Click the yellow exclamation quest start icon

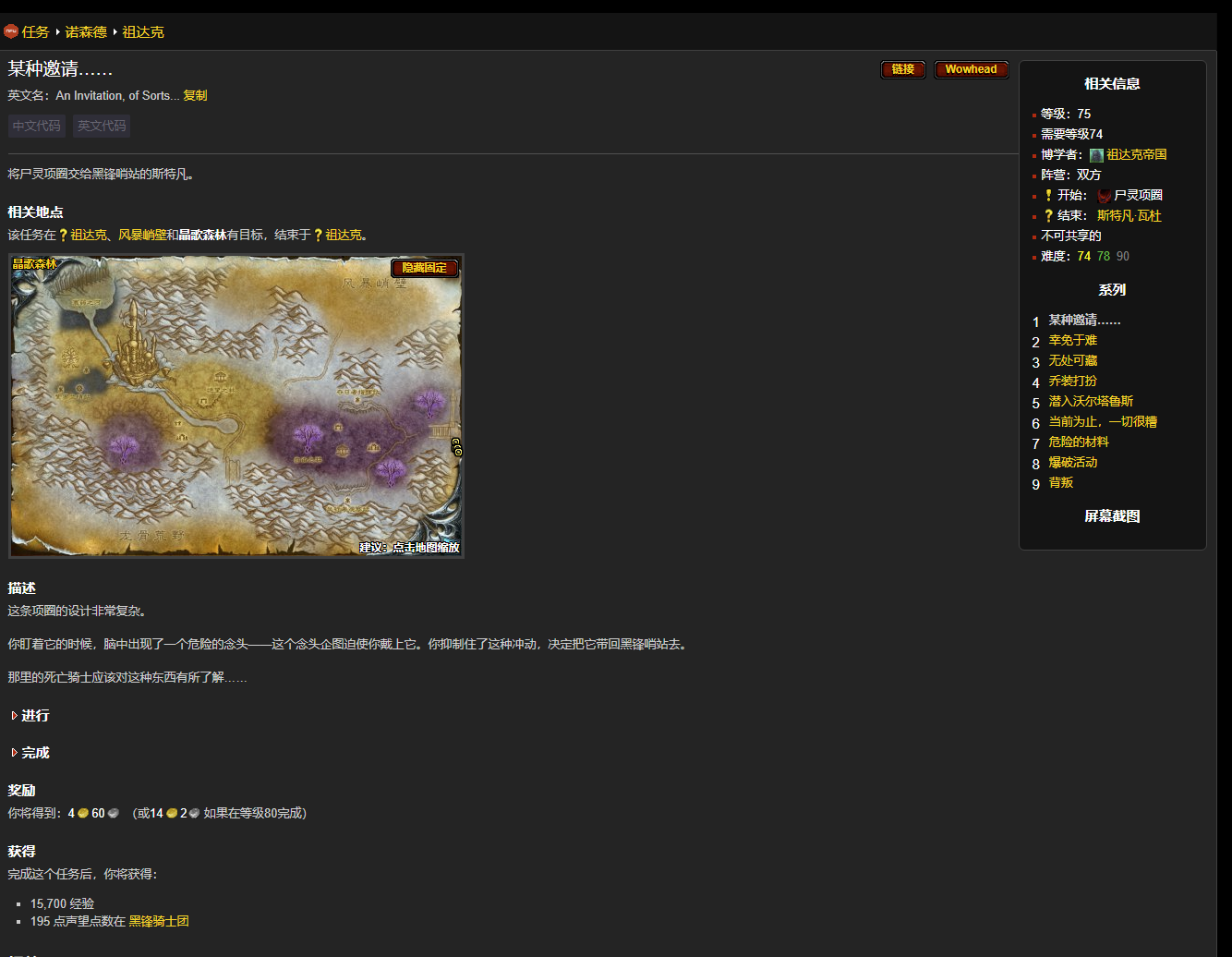point(1048,196)
